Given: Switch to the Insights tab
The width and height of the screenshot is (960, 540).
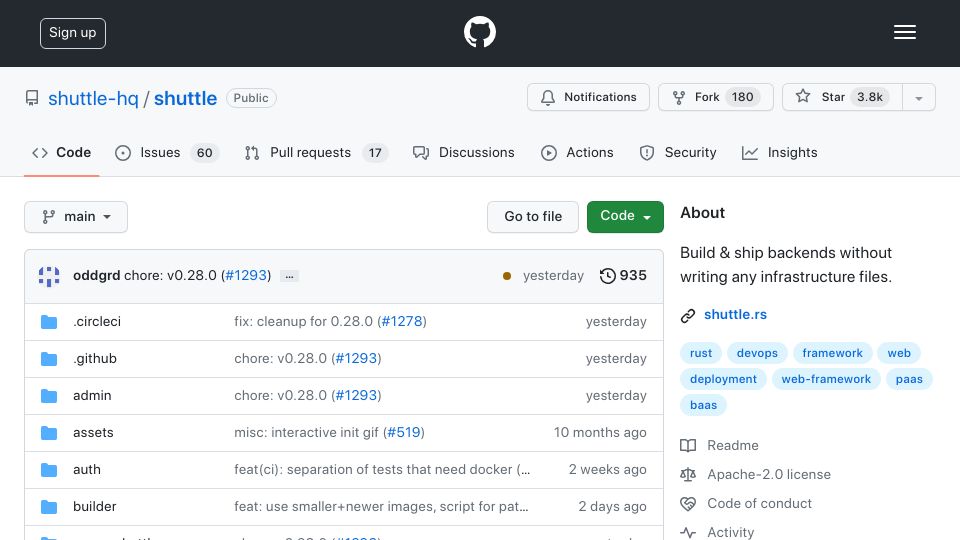Looking at the screenshot, I should 779,152.
